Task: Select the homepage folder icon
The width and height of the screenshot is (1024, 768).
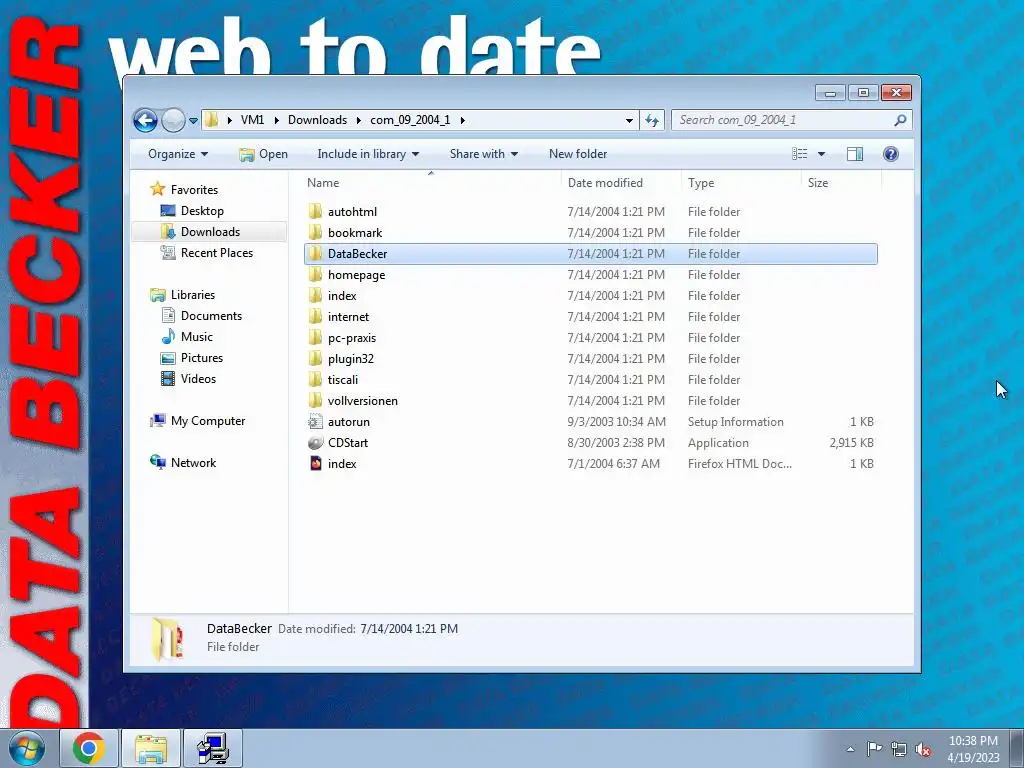Action: 315,274
